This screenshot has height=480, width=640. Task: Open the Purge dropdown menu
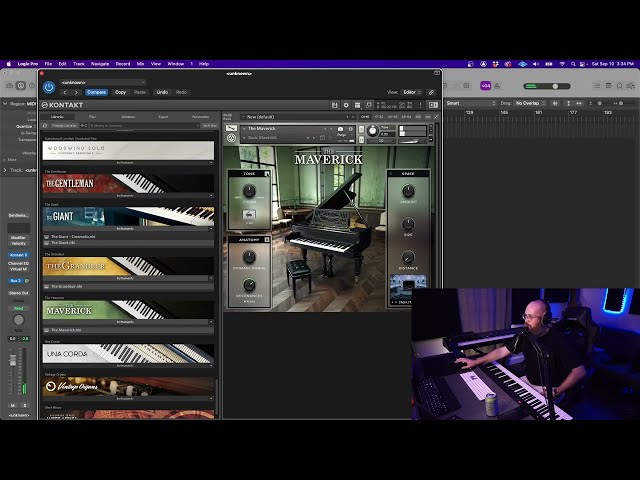344,135
